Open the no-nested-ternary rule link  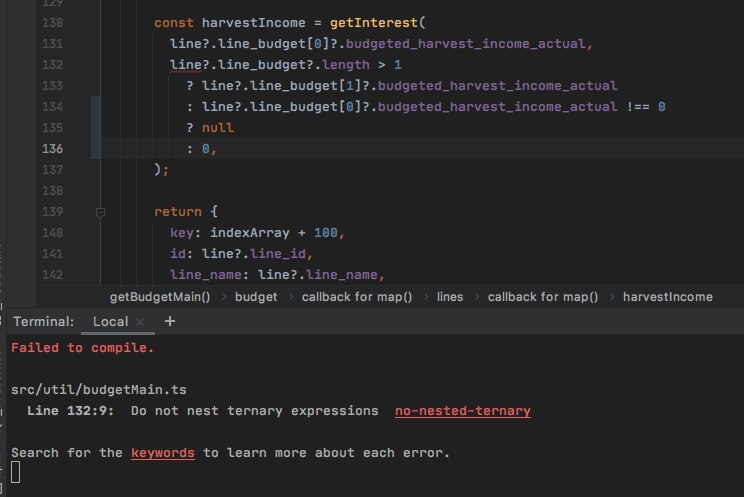click(x=463, y=411)
